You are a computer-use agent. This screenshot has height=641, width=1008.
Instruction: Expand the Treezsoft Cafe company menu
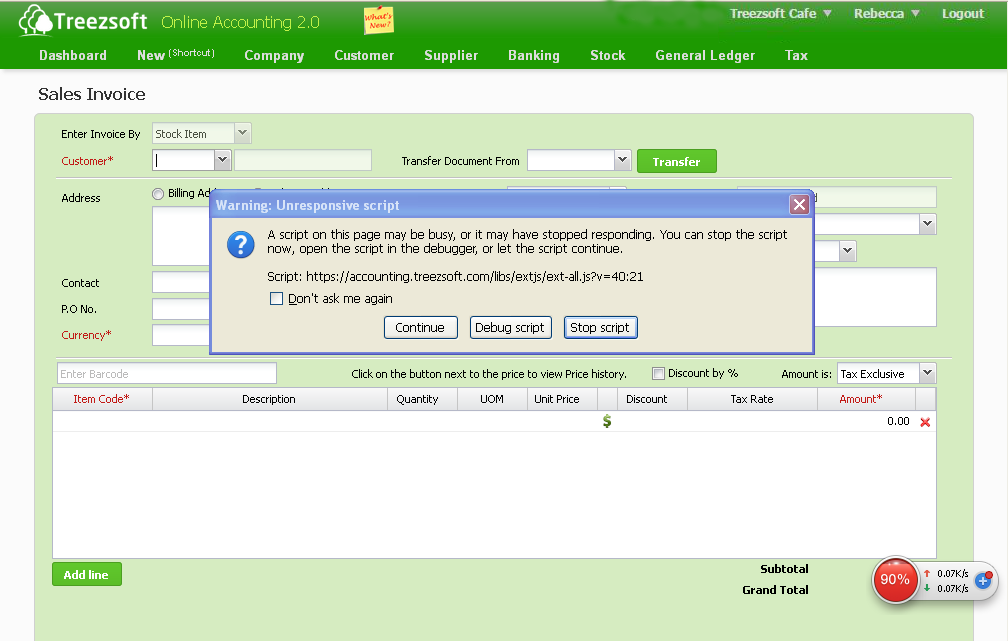click(780, 14)
